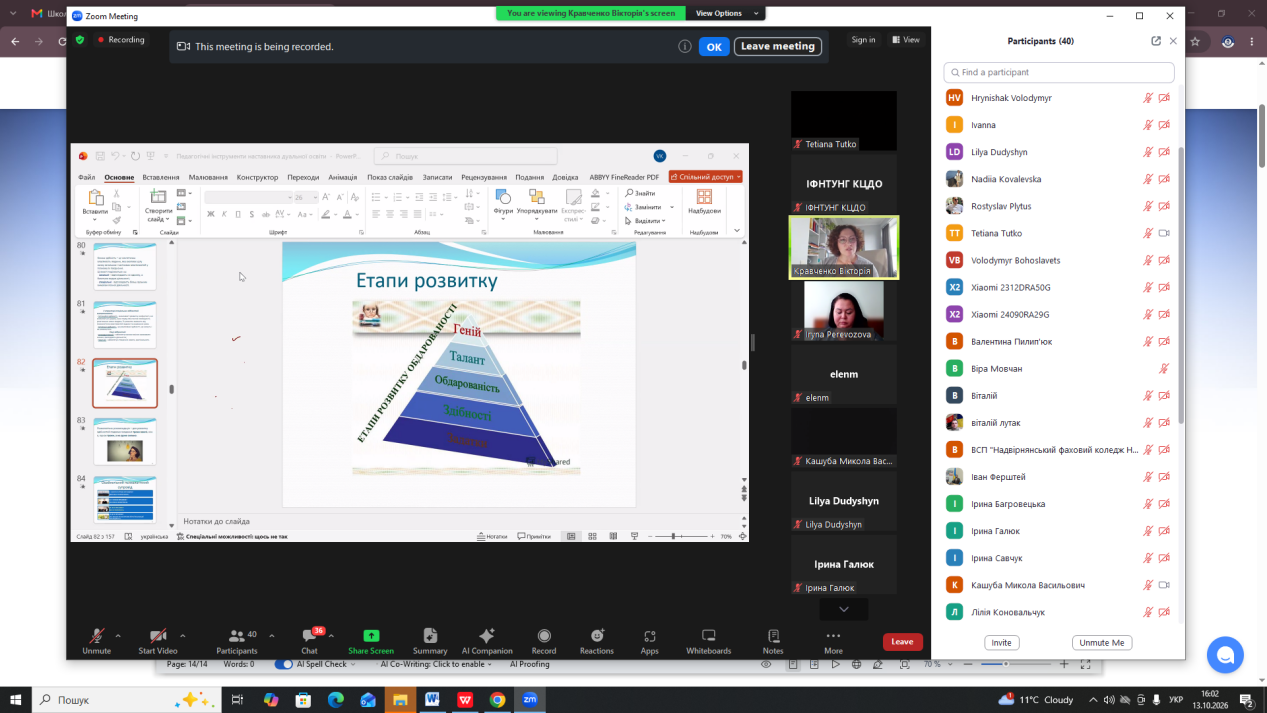This screenshot has height=713, width=1267.
Task: Open the More options in Zoom toolbar
Action: click(833, 640)
